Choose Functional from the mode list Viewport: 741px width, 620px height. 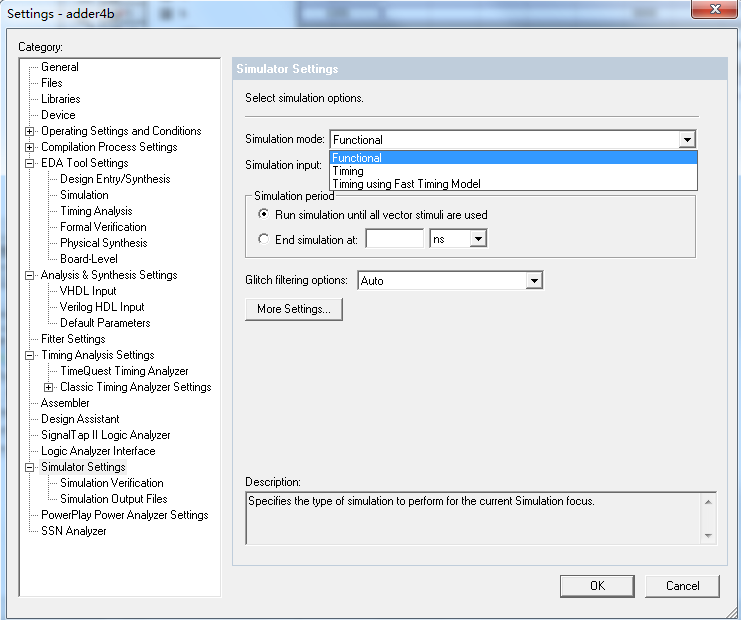pos(514,158)
